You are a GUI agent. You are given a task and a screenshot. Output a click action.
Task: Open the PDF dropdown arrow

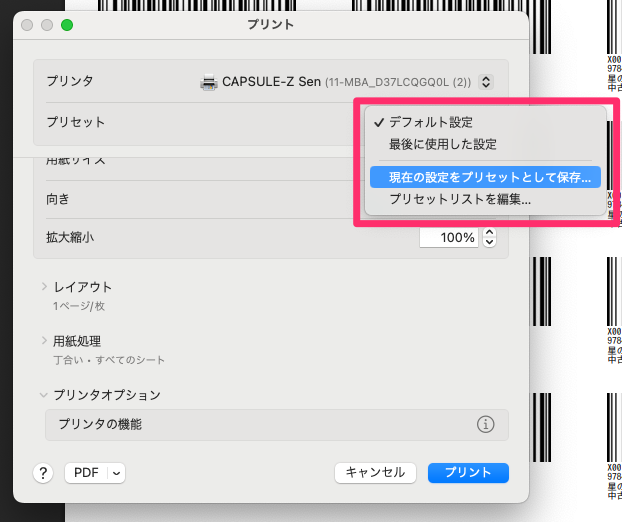tap(116, 473)
